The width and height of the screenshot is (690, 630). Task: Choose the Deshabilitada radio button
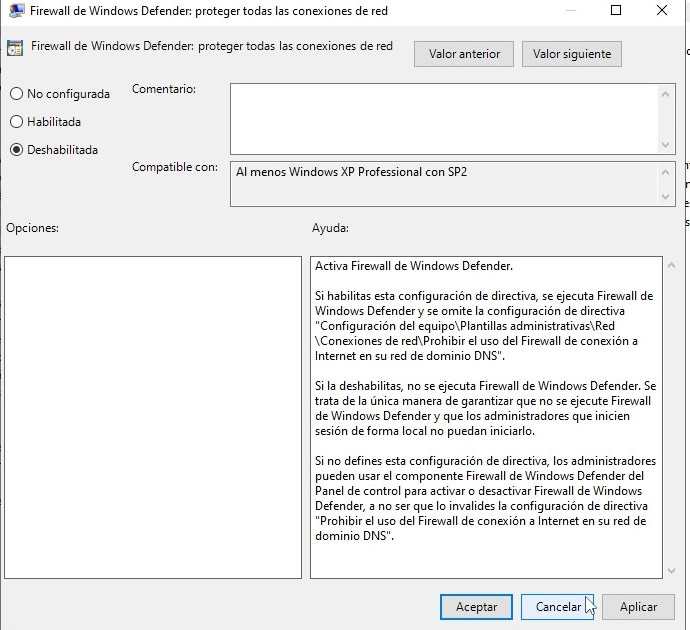coord(16,150)
